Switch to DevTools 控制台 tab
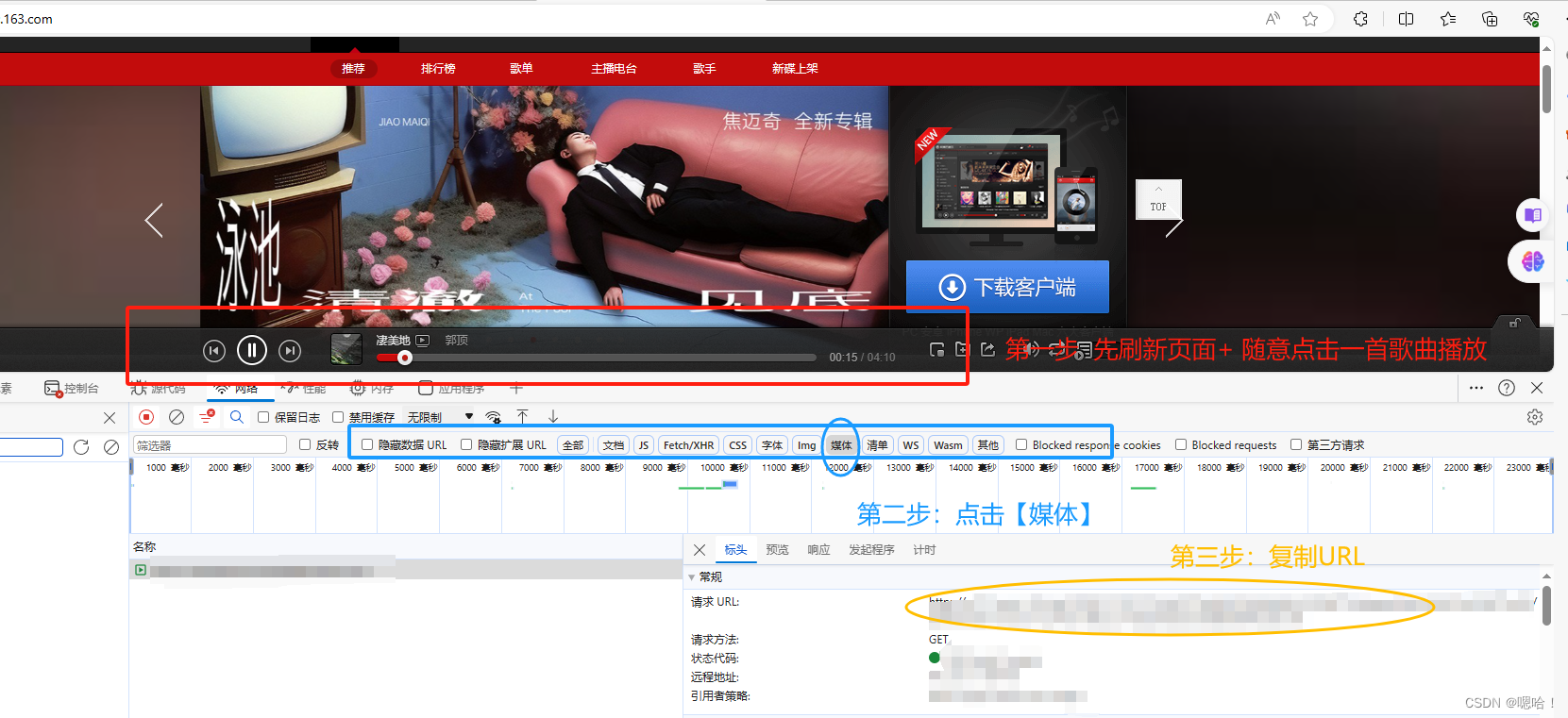The height and width of the screenshot is (718, 1568). click(x=72, y=389)
